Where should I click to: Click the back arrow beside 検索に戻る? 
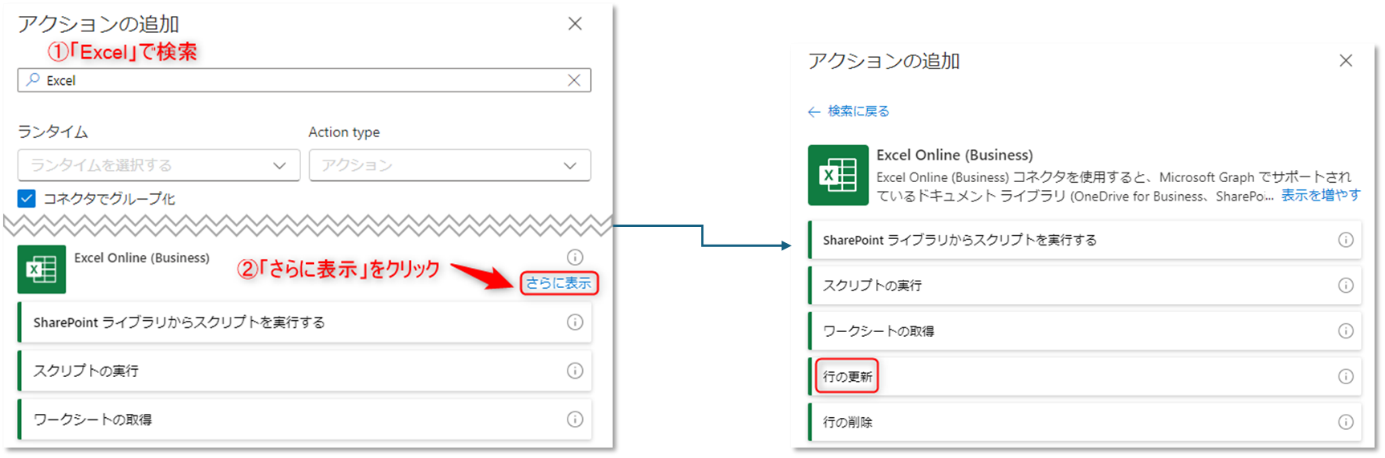click(x=814, y=111)
